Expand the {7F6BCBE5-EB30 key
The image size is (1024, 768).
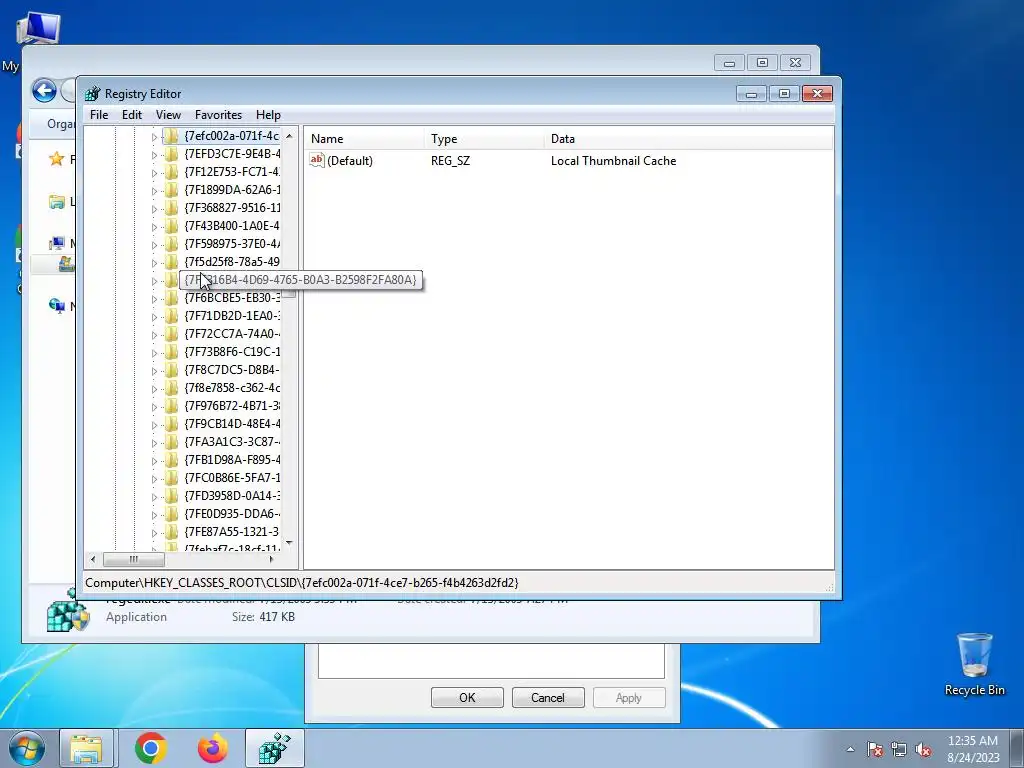154,299
